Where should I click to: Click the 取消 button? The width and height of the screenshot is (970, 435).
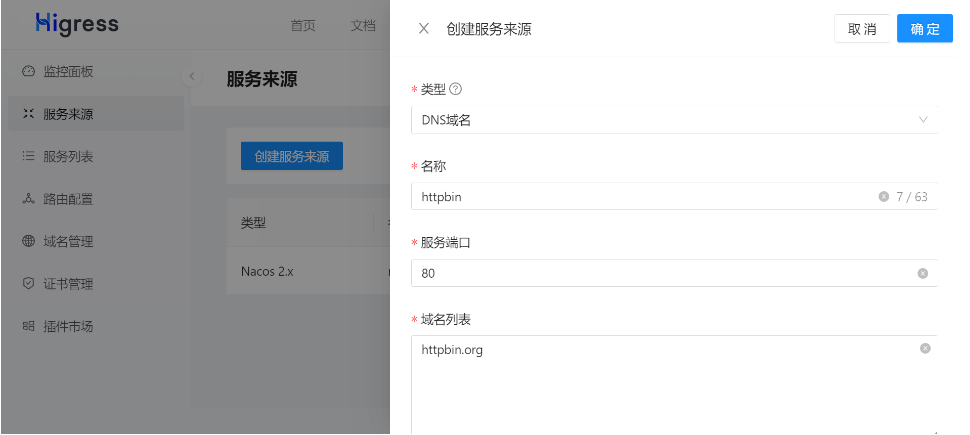pos(861,29)
